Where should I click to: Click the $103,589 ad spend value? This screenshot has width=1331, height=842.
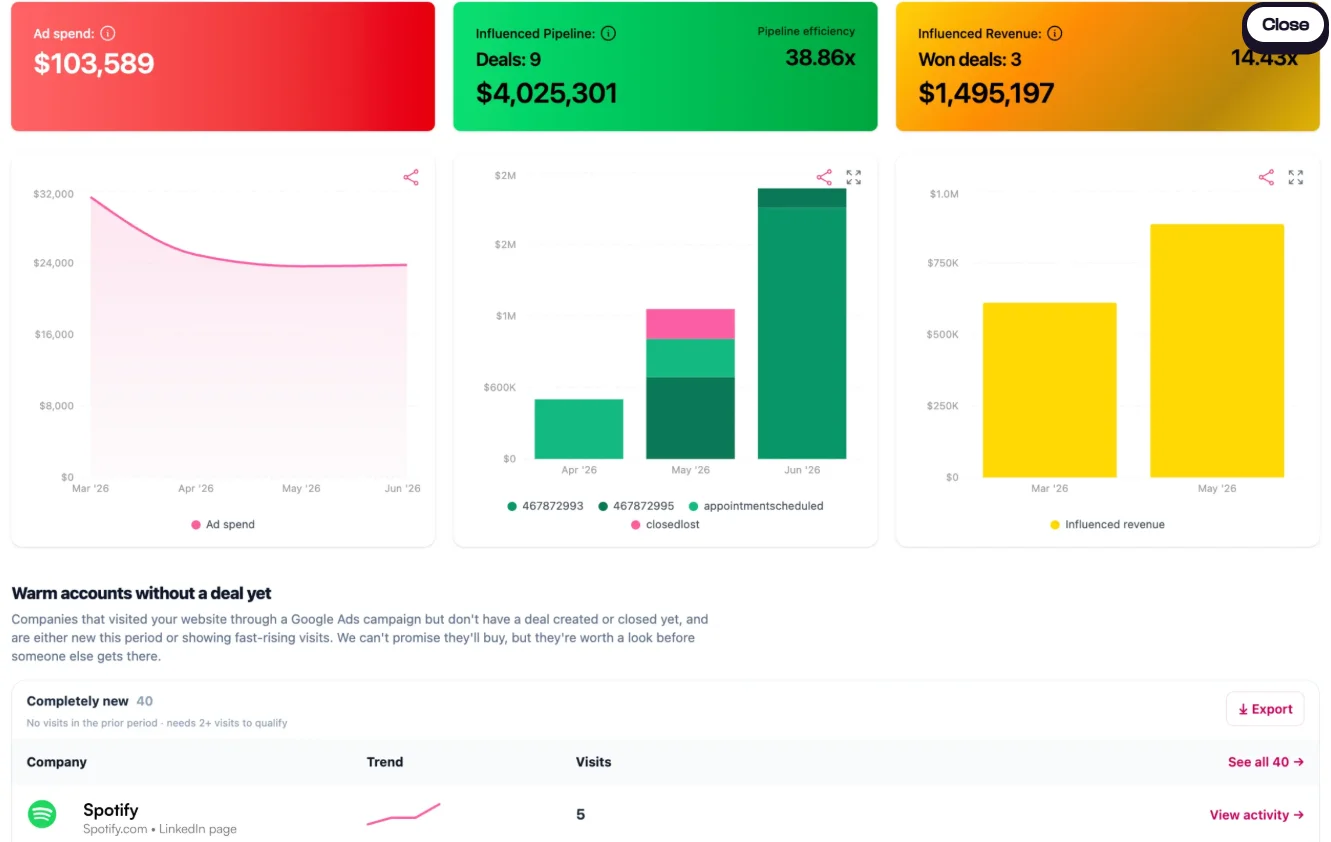pos(94,64)
